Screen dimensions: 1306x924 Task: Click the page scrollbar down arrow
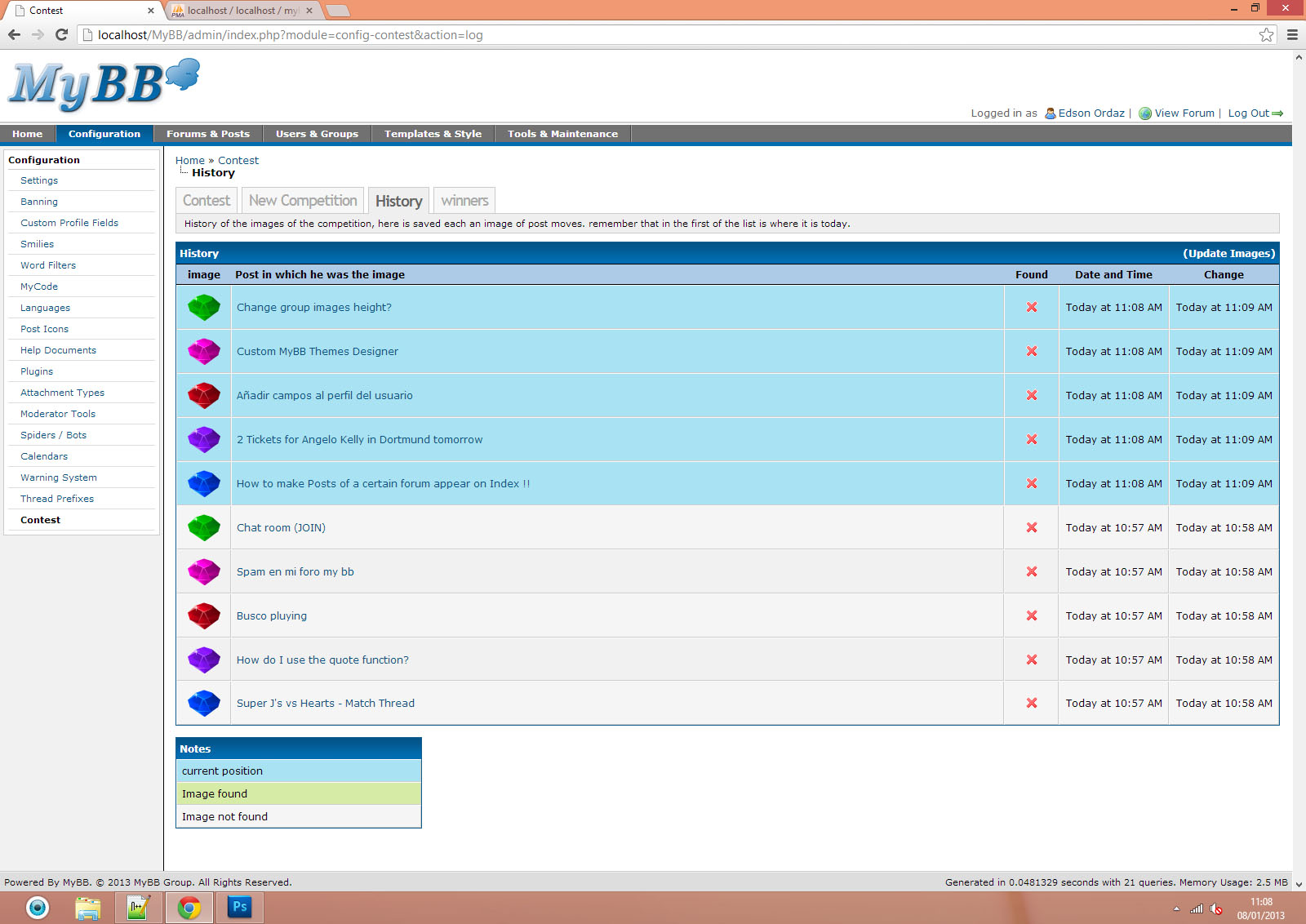1299,884
